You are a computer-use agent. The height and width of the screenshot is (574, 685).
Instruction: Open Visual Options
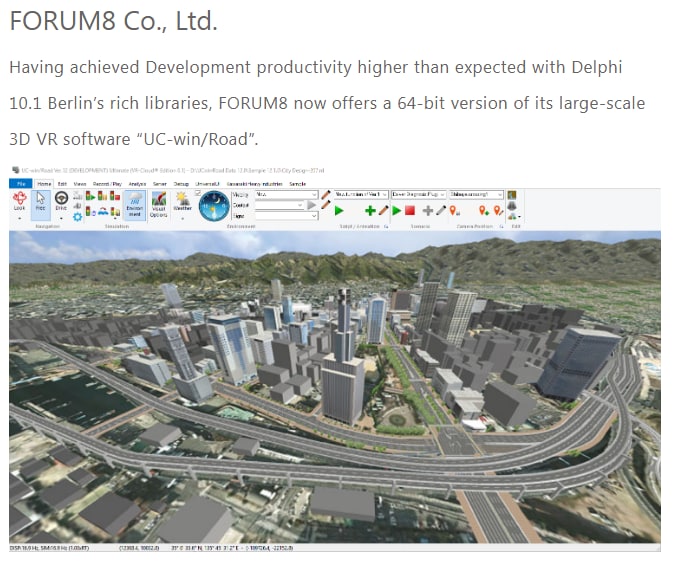pos(159,205)
